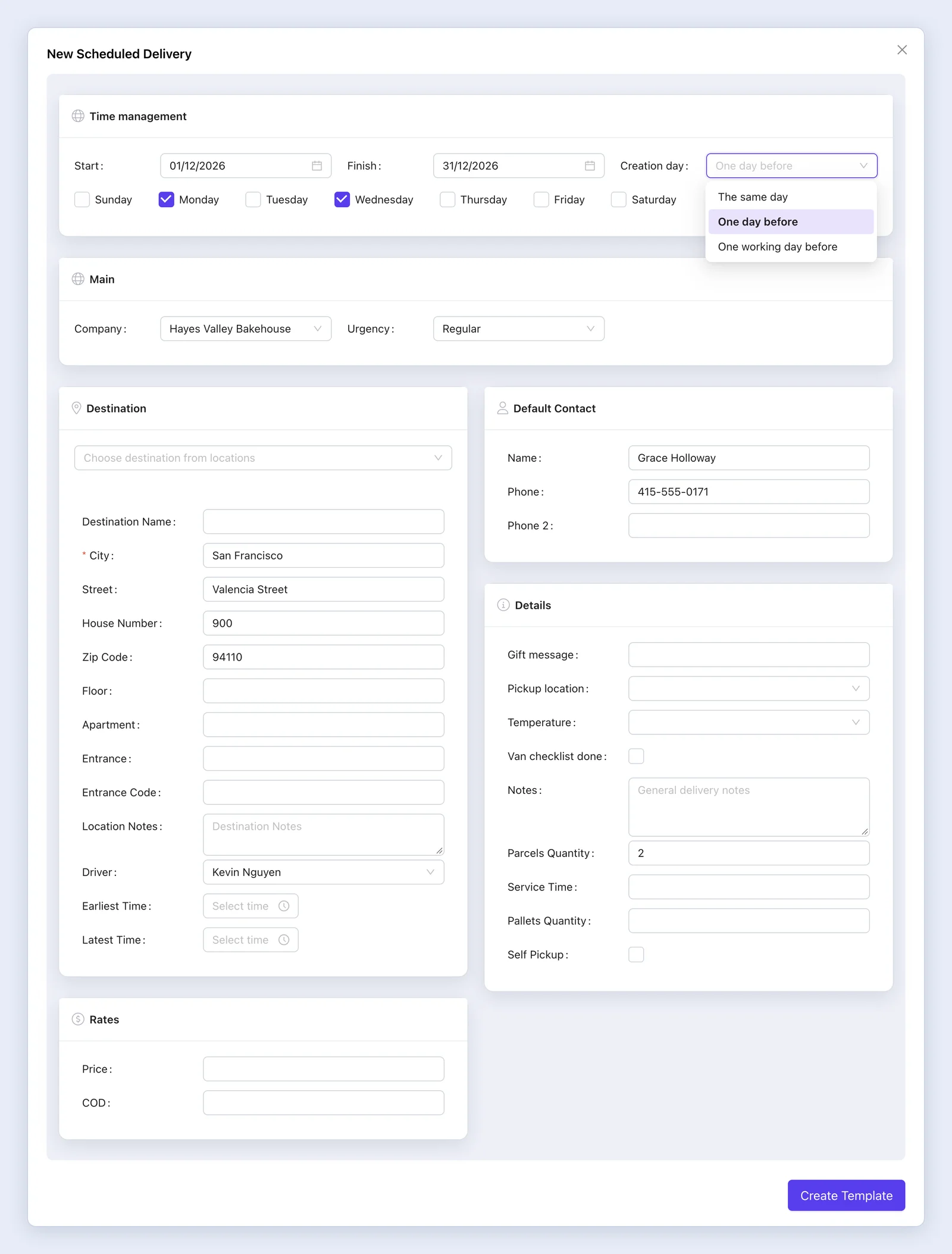Viewport: 952px width, 1254px height.
Task: Tick the Van checklist done checkbox
Action: tap(636, 756)
